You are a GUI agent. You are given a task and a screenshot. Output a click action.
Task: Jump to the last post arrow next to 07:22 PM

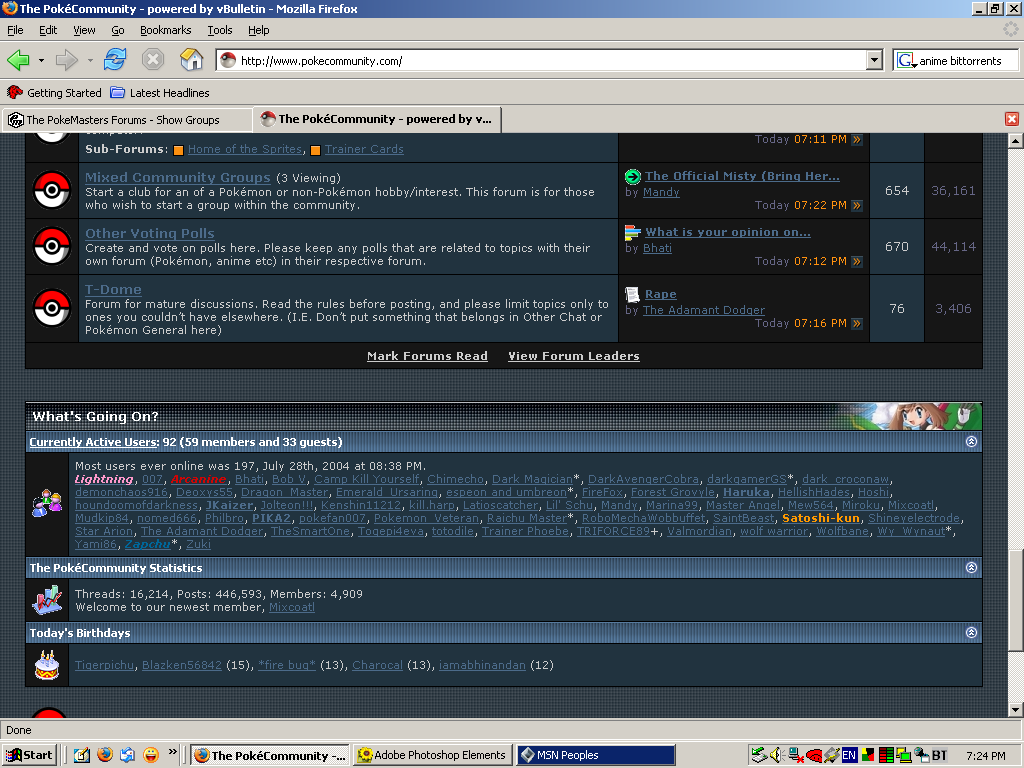857,205
